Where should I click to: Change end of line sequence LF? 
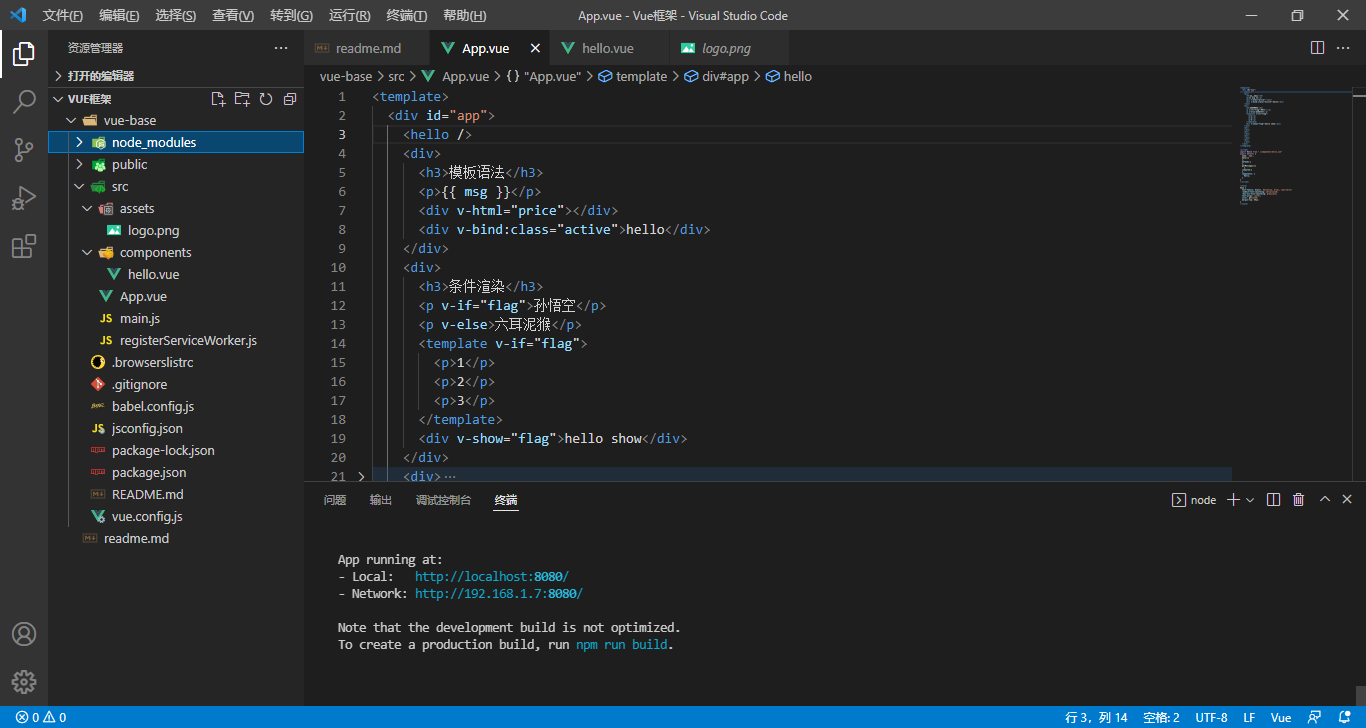1249,717
